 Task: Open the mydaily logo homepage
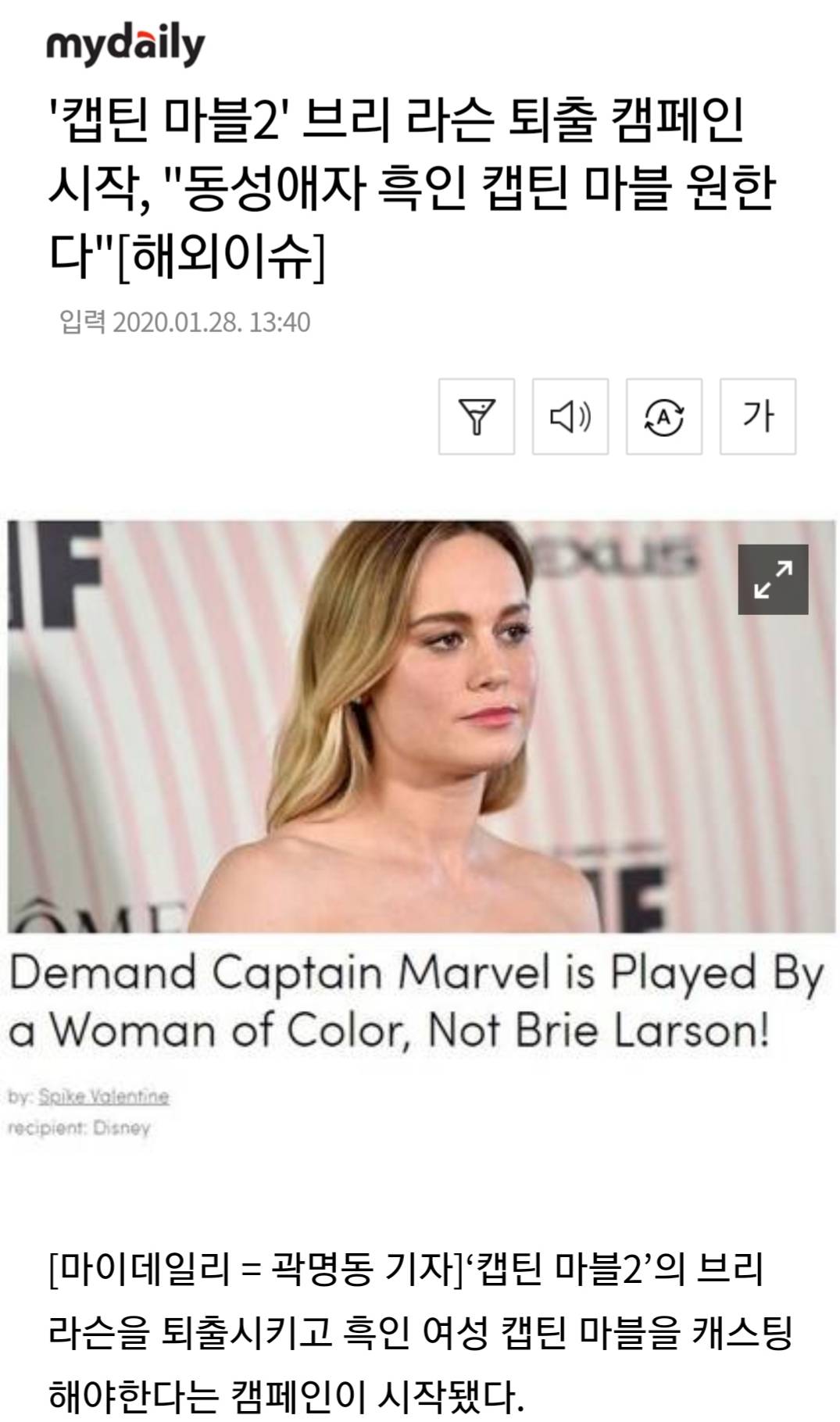125,46
